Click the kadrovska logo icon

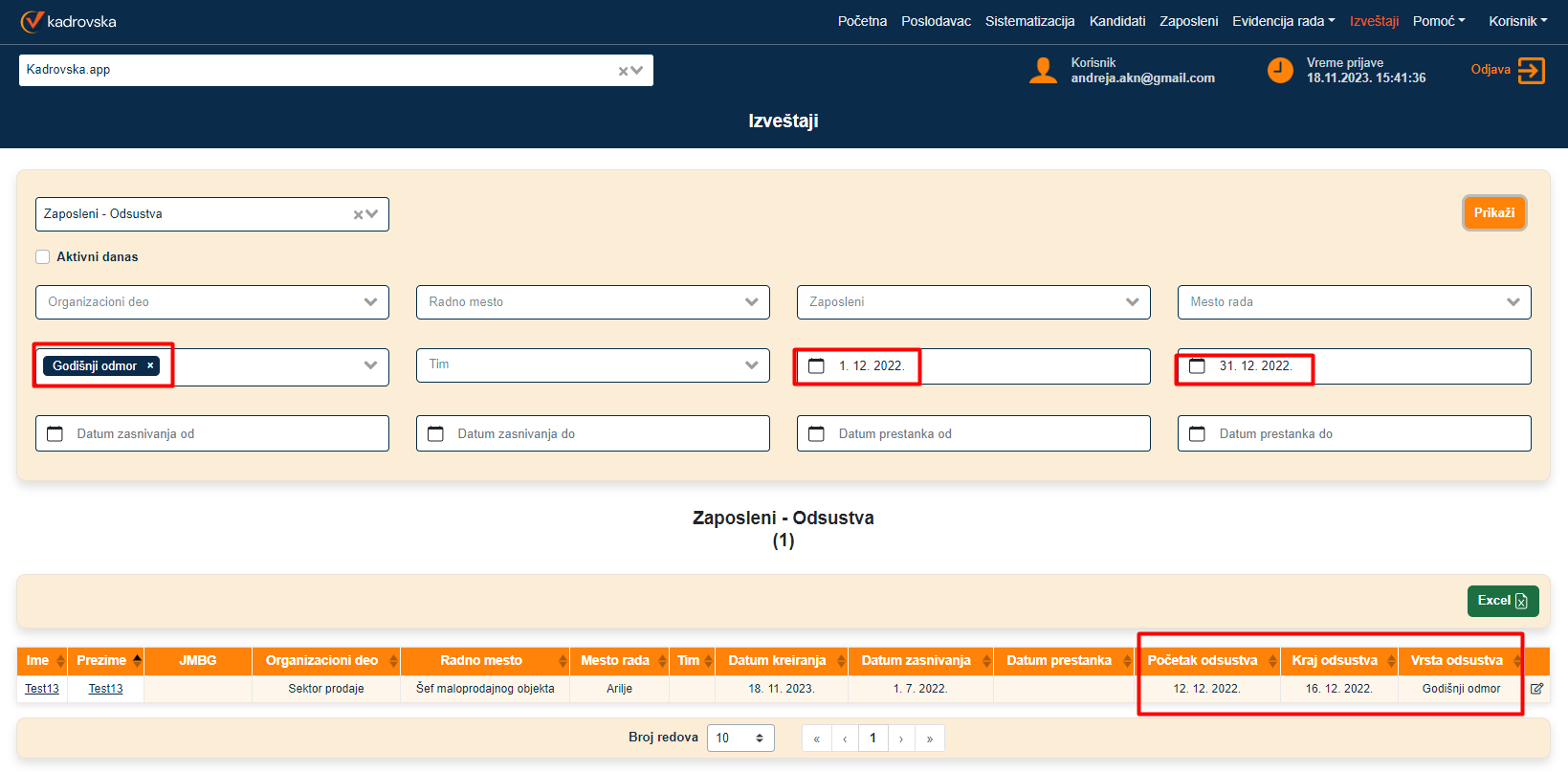coord(33,21)
